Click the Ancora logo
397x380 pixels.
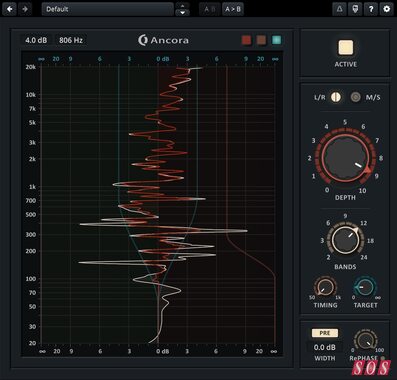coord(163,40)
